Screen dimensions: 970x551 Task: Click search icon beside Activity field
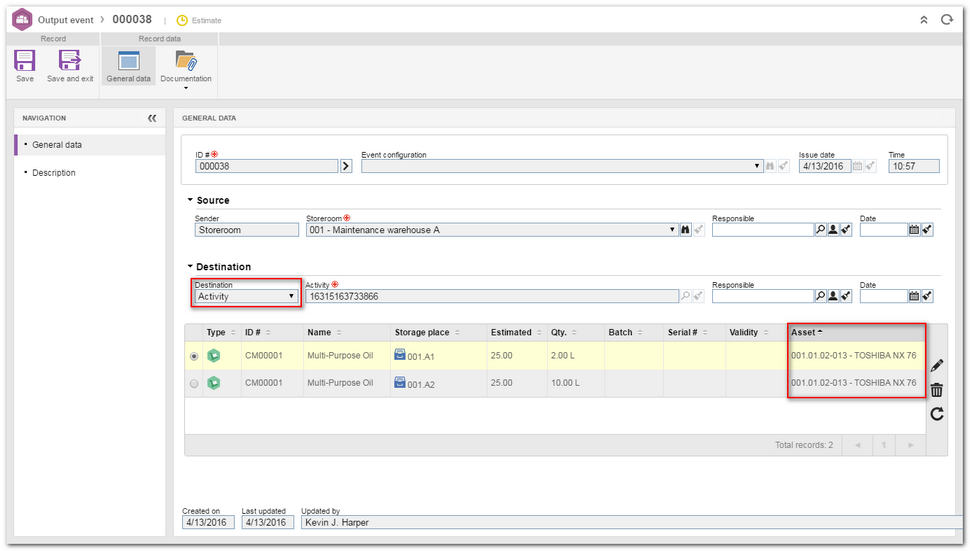tap(685, 296)
